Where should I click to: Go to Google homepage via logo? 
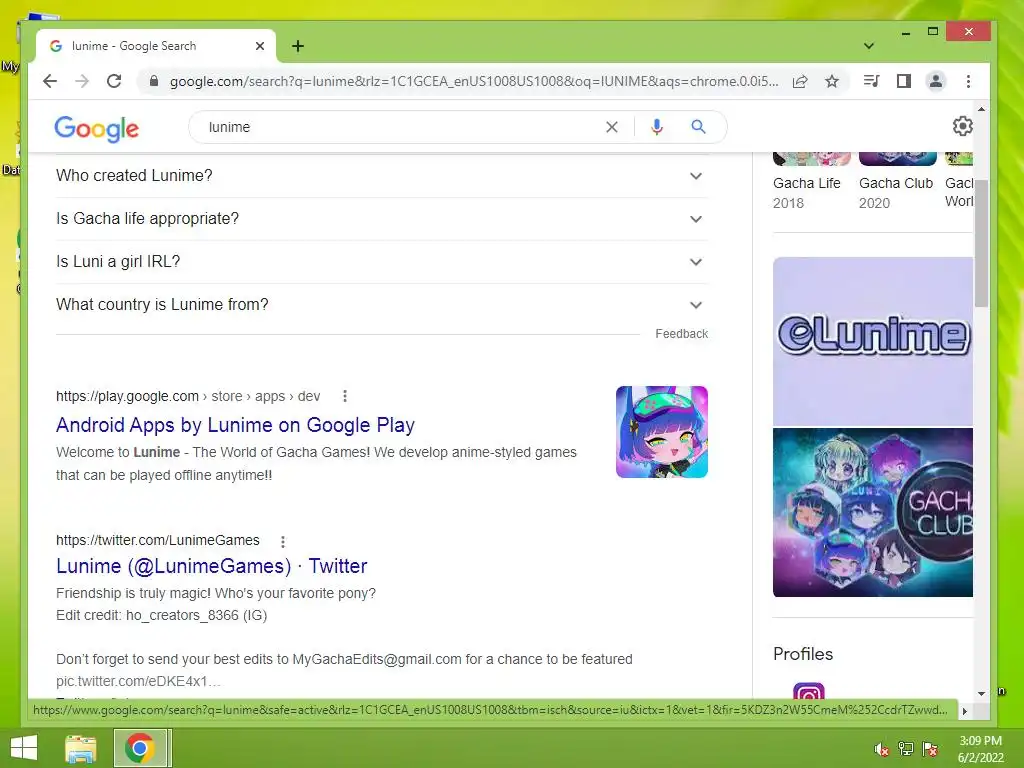coord(97,129)
